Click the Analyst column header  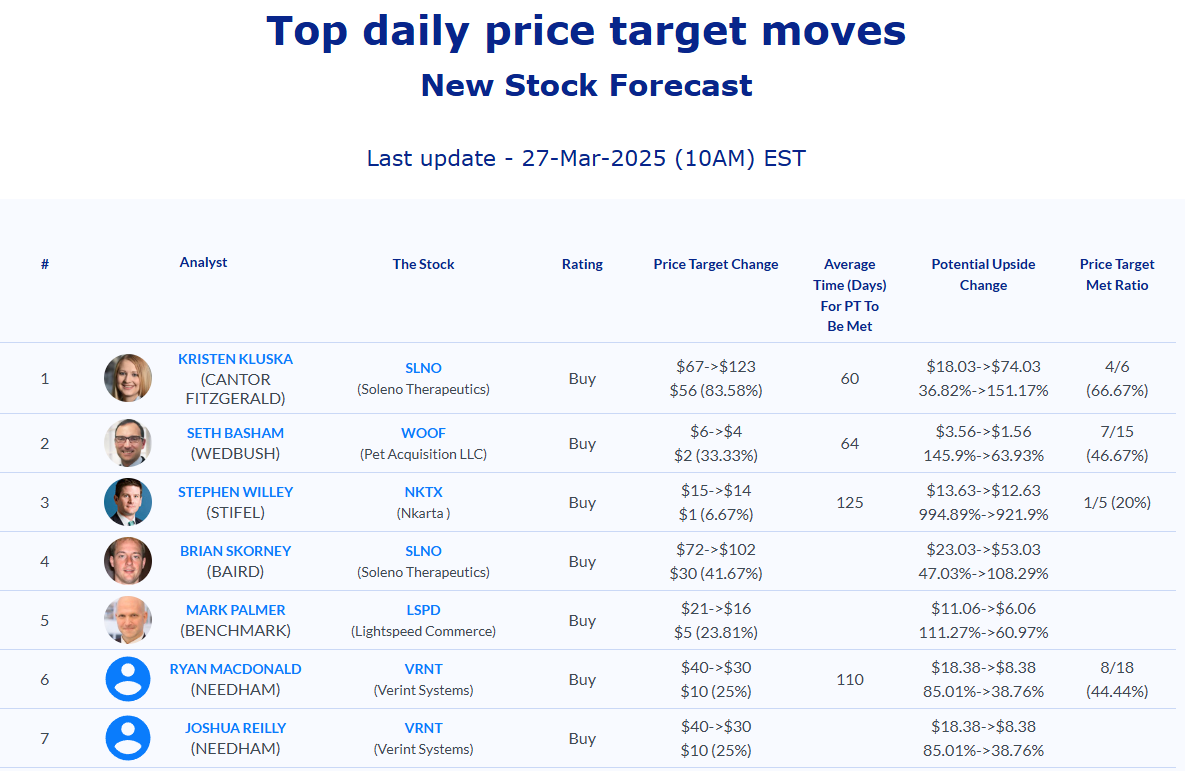coord(203,262)
